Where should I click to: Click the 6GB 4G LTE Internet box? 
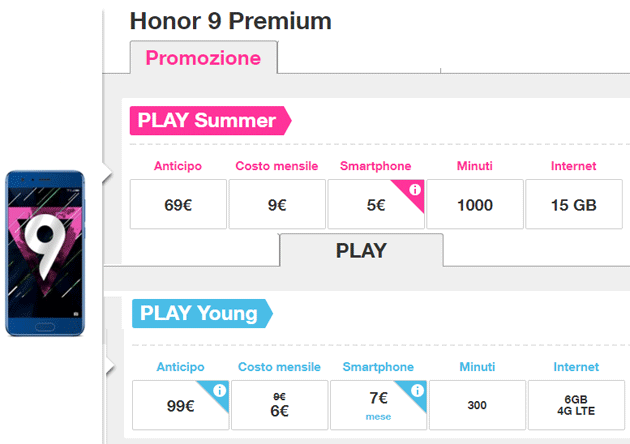575,405
